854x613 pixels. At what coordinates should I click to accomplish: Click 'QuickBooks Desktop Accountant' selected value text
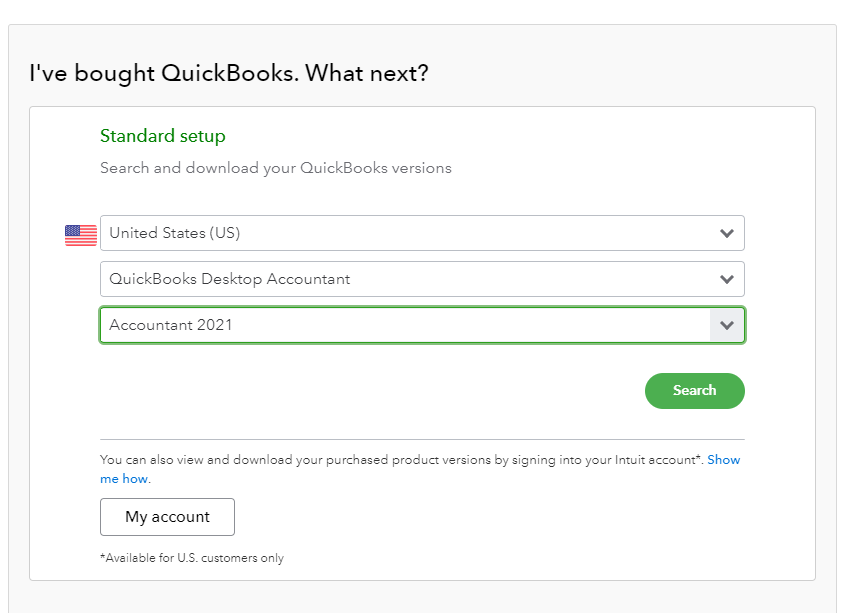[230, 279]
